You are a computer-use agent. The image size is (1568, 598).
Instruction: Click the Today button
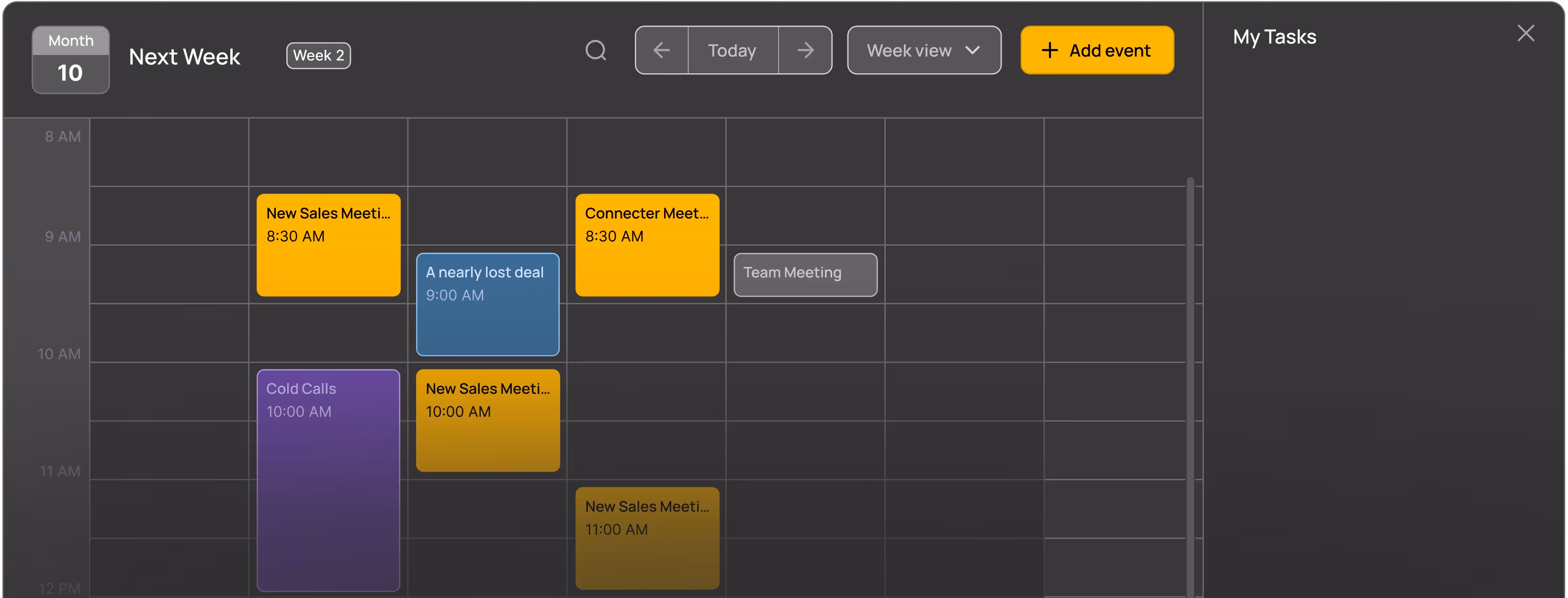(732, 50)
